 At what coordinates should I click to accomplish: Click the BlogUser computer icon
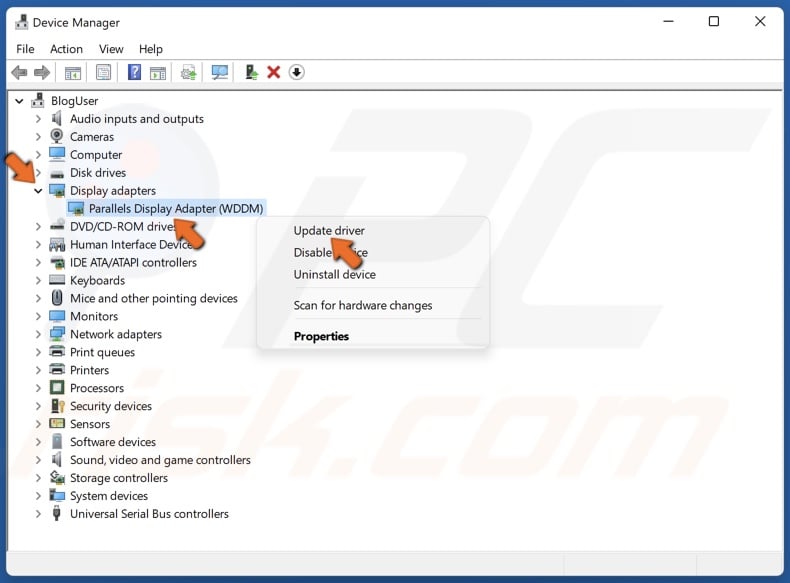coord(38,100)
